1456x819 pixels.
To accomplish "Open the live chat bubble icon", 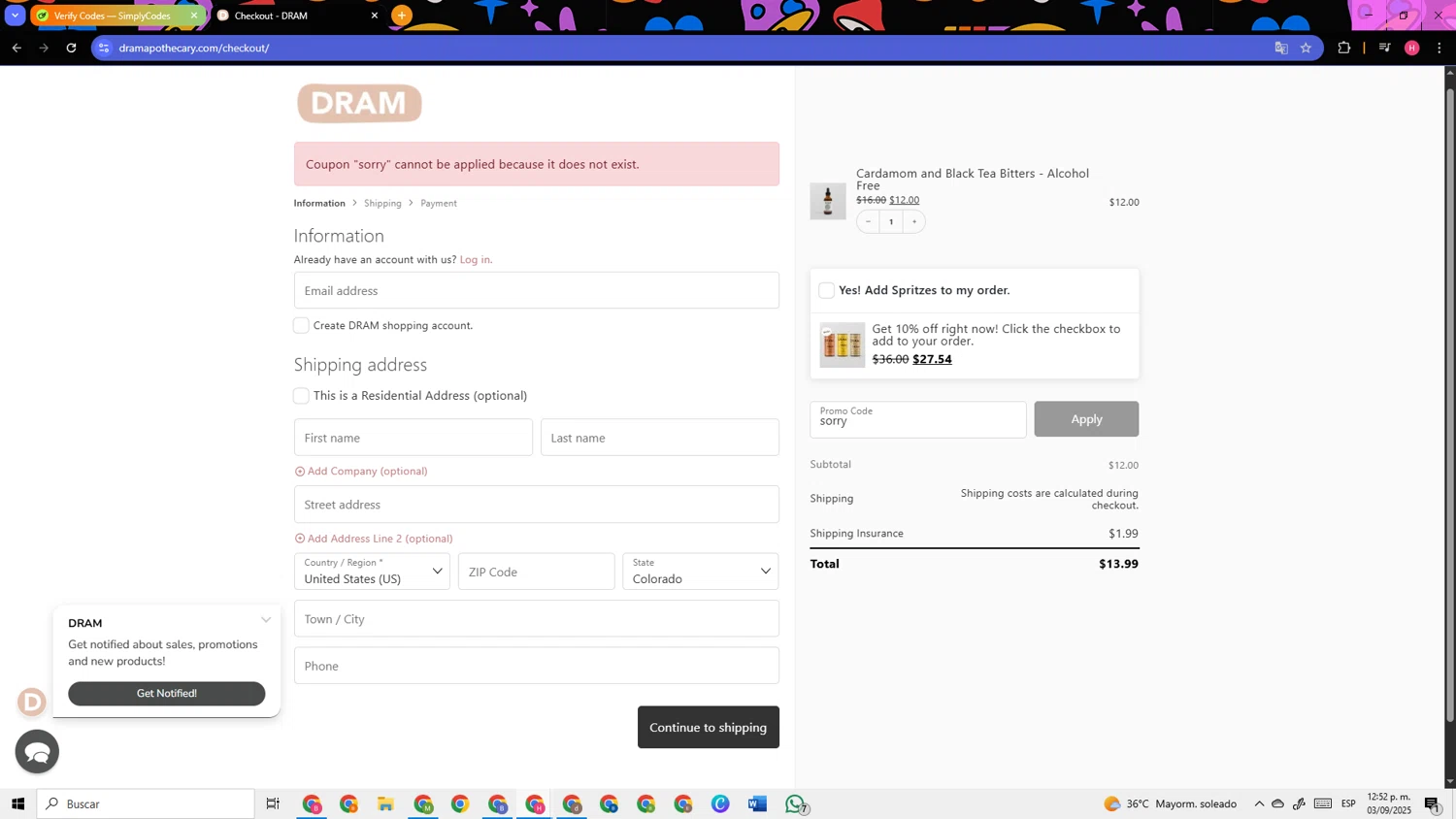I will (x=37, y=752).
